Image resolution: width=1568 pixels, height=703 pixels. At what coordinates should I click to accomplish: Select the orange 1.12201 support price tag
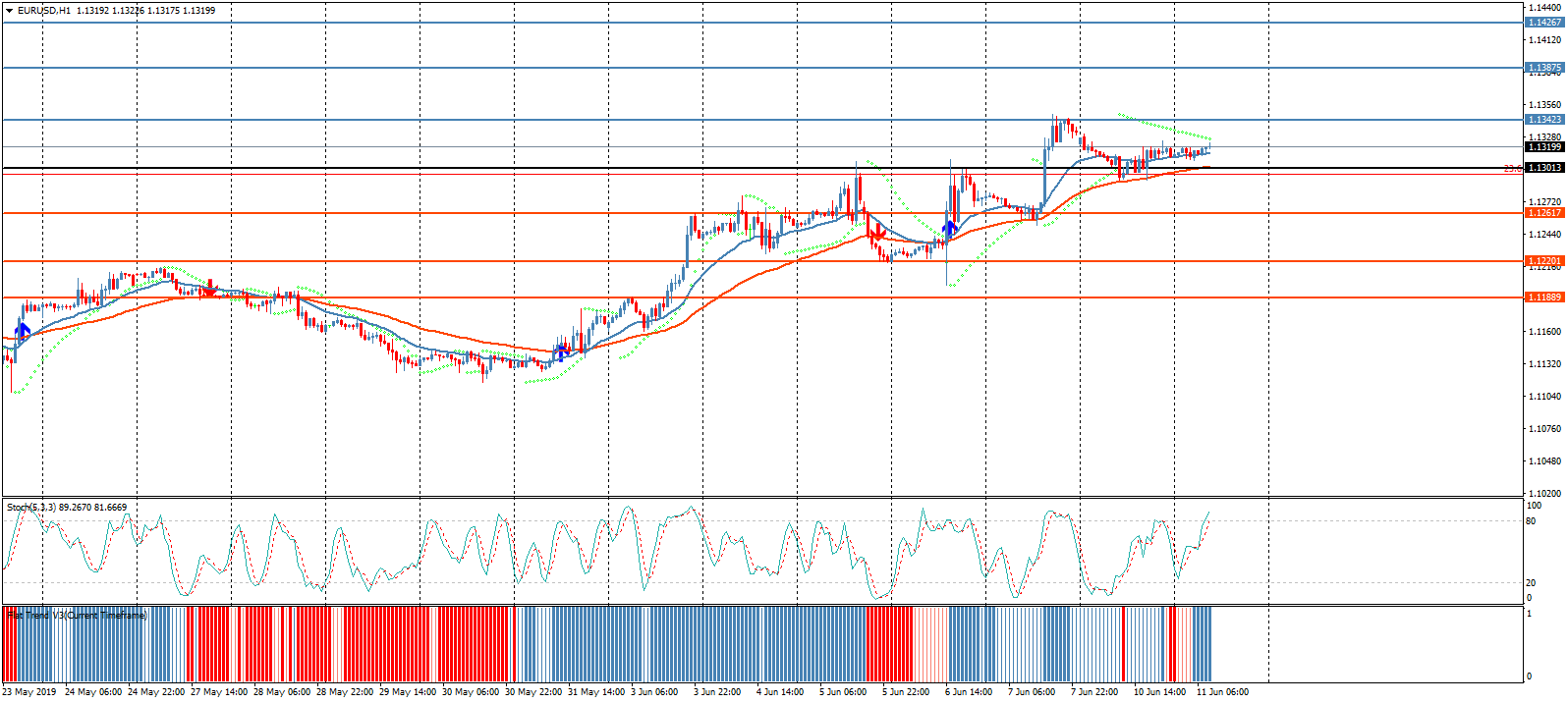pos(1542,261)
